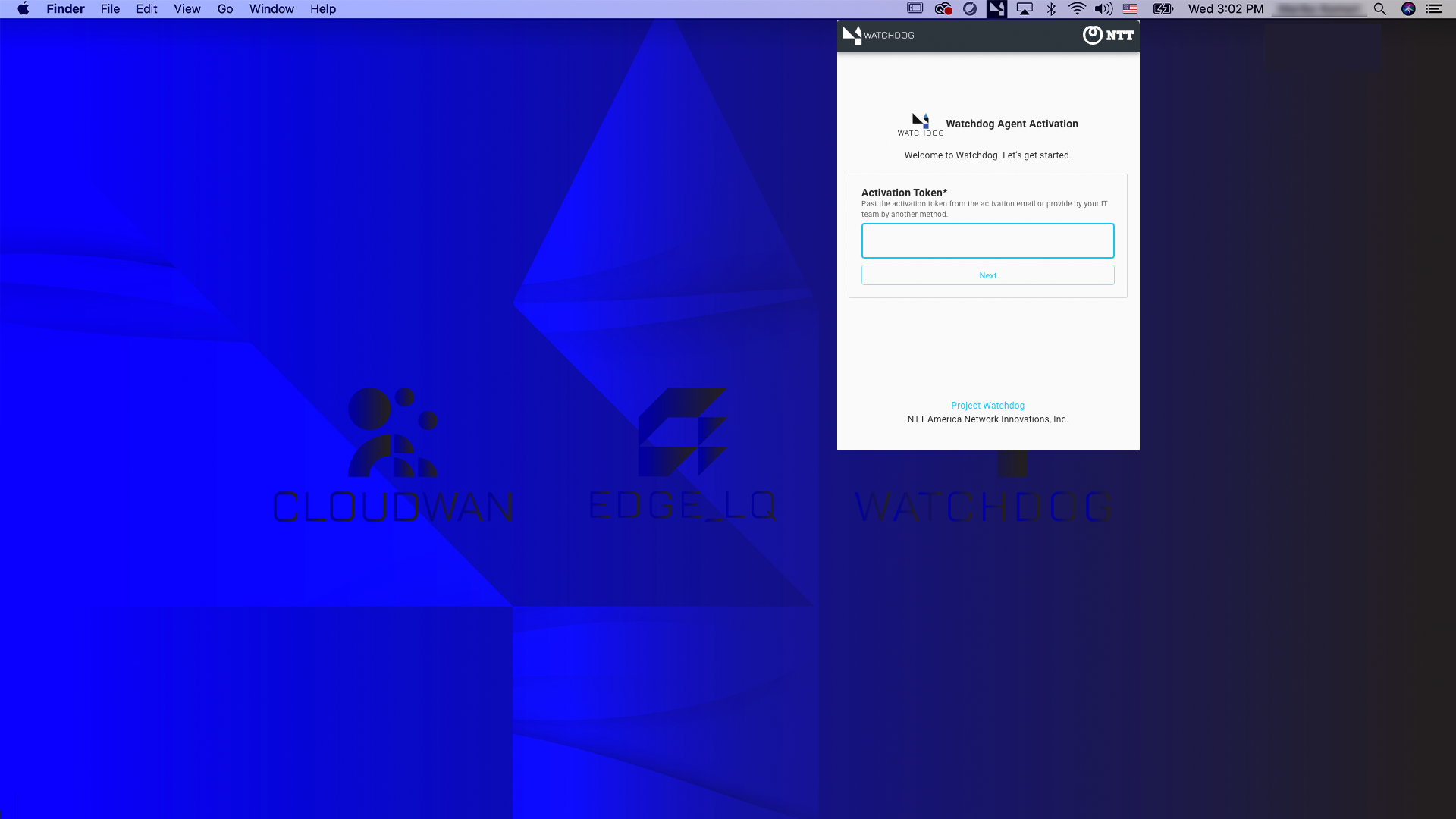Open the battery status menu

[x=1163, y=9]
